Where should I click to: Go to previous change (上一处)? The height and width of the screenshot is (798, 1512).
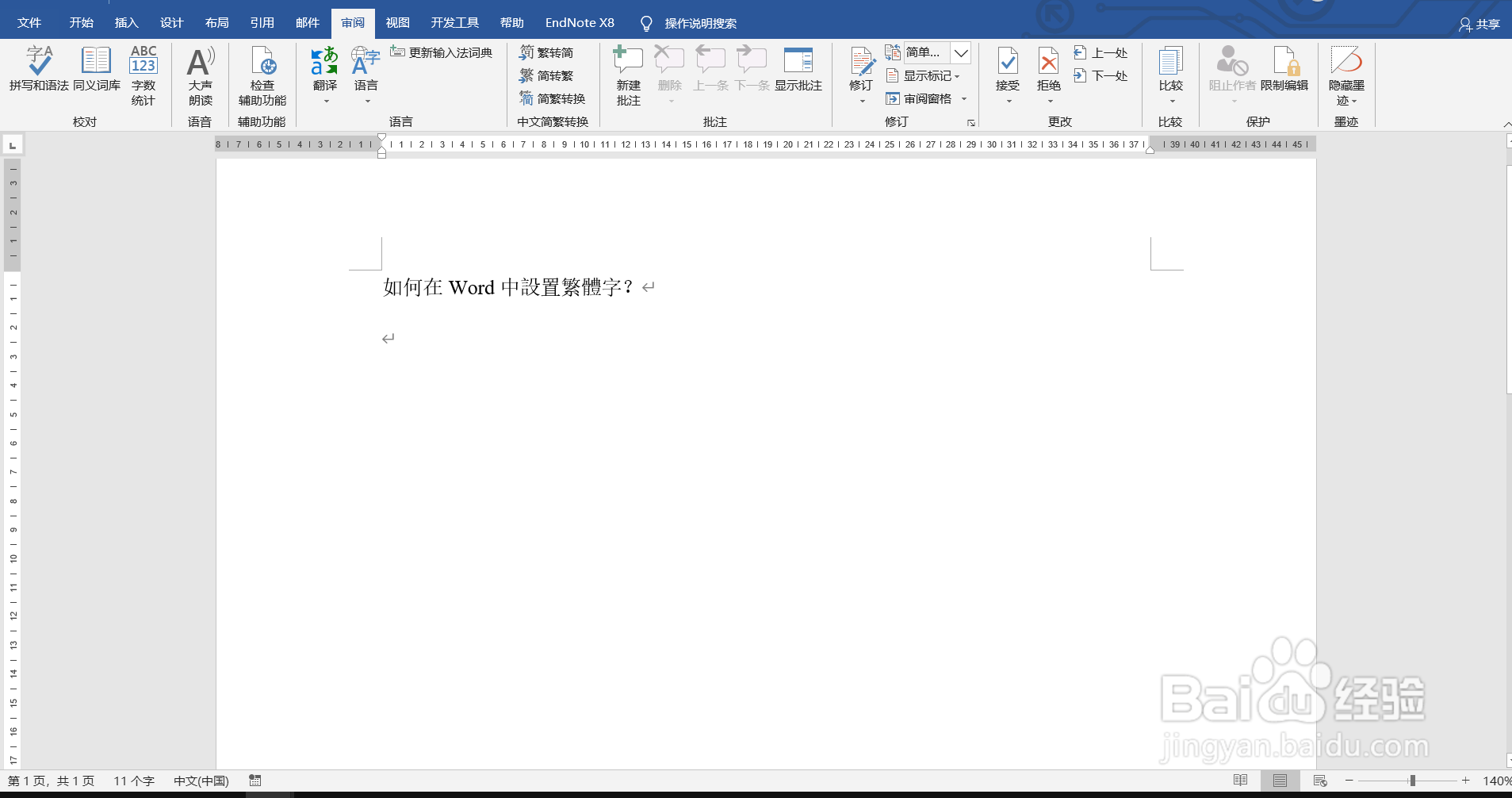pyautogui.click(x=1101, y=52)
